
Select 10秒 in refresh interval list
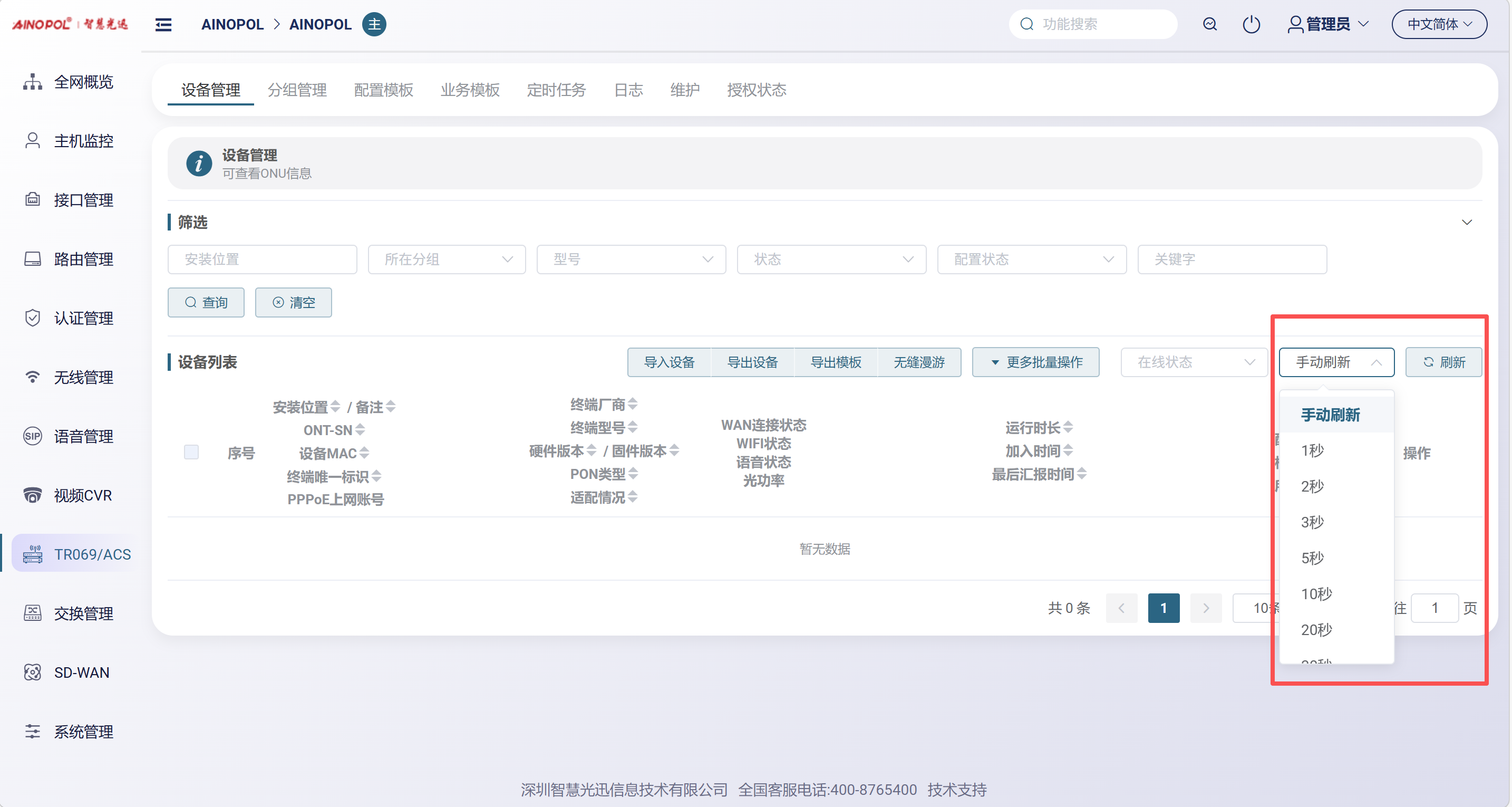1316,594
